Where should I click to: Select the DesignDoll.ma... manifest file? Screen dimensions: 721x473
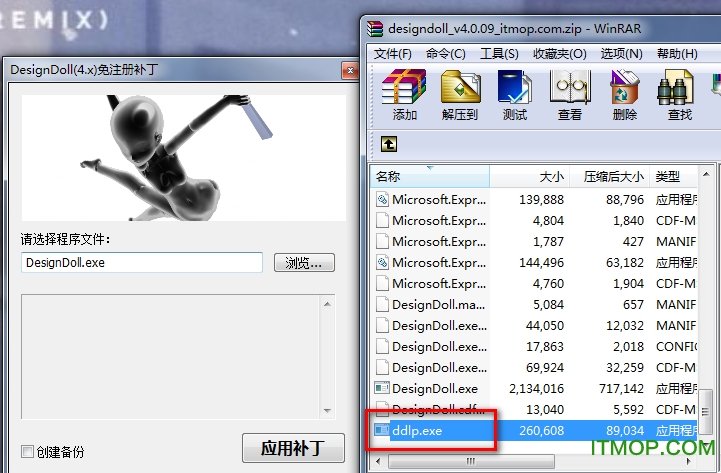(x=534, y=305)
